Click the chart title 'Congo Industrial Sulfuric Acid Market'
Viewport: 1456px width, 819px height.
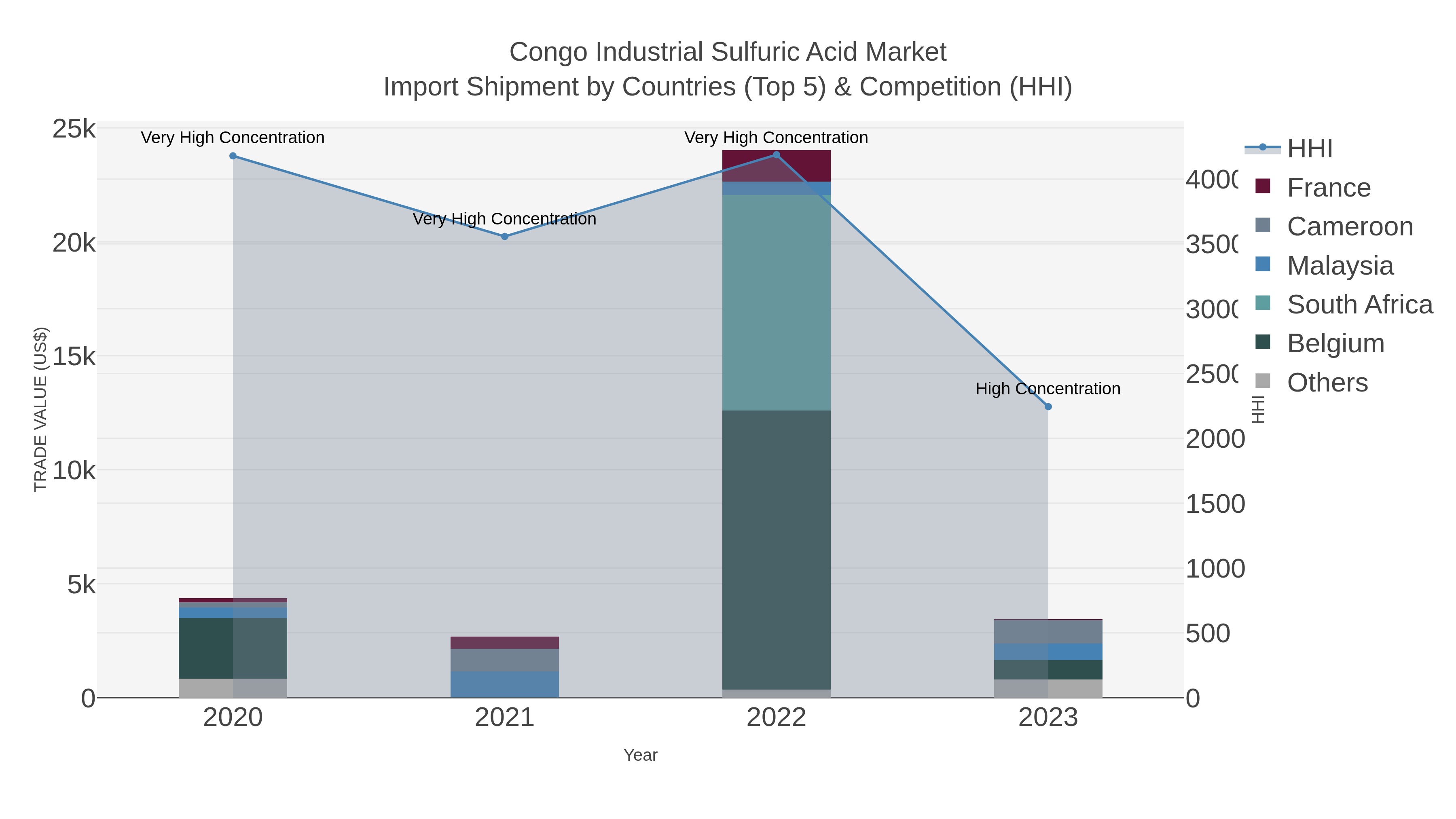pos(728,52)
